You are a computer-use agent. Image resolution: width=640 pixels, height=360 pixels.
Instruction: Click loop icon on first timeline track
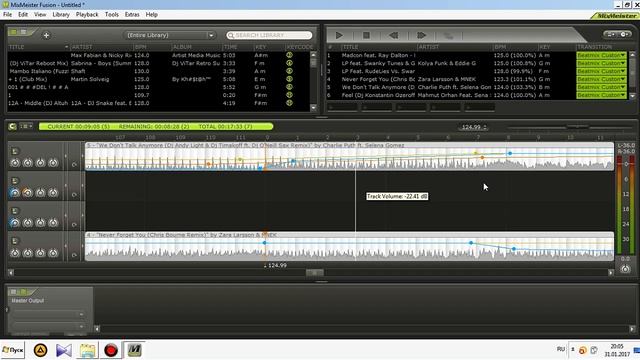pos(74,164)
